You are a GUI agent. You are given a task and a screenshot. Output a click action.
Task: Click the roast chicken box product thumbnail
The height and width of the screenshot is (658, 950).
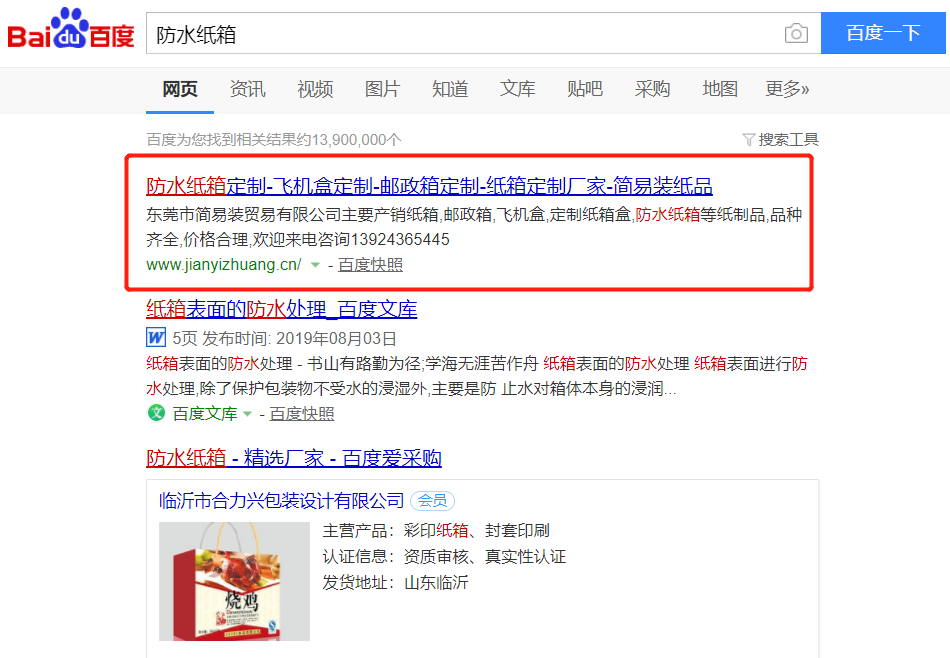click(x=234, y=581)
